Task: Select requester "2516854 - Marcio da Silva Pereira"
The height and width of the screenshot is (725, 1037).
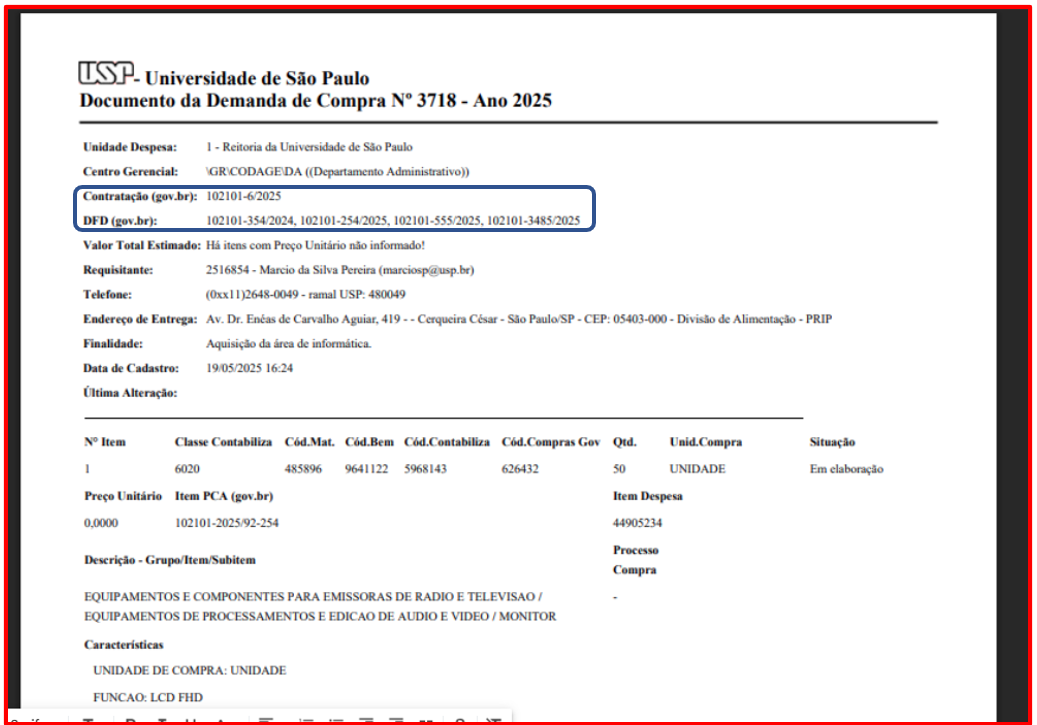Action: tap(290, 270)
